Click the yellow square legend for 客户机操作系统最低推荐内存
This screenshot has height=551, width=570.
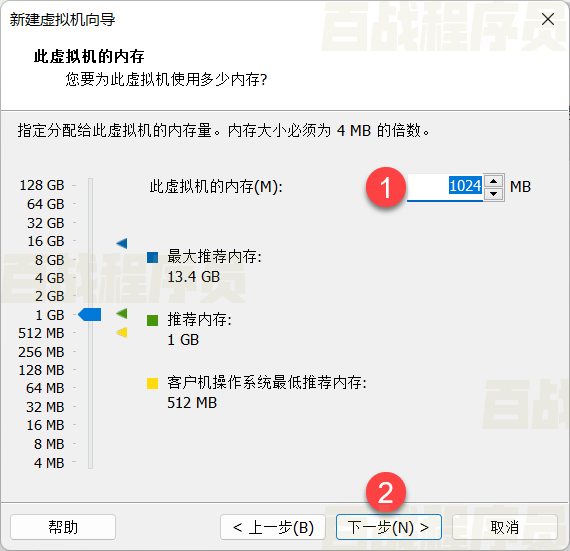tap(152, 383)
